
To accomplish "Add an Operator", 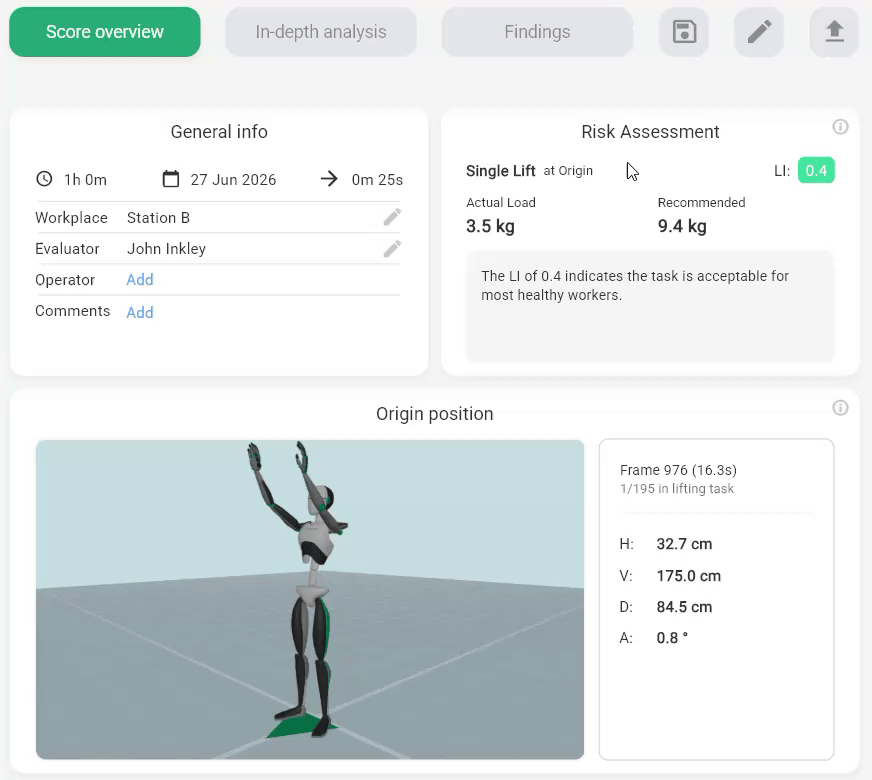I will click(140, 280).
